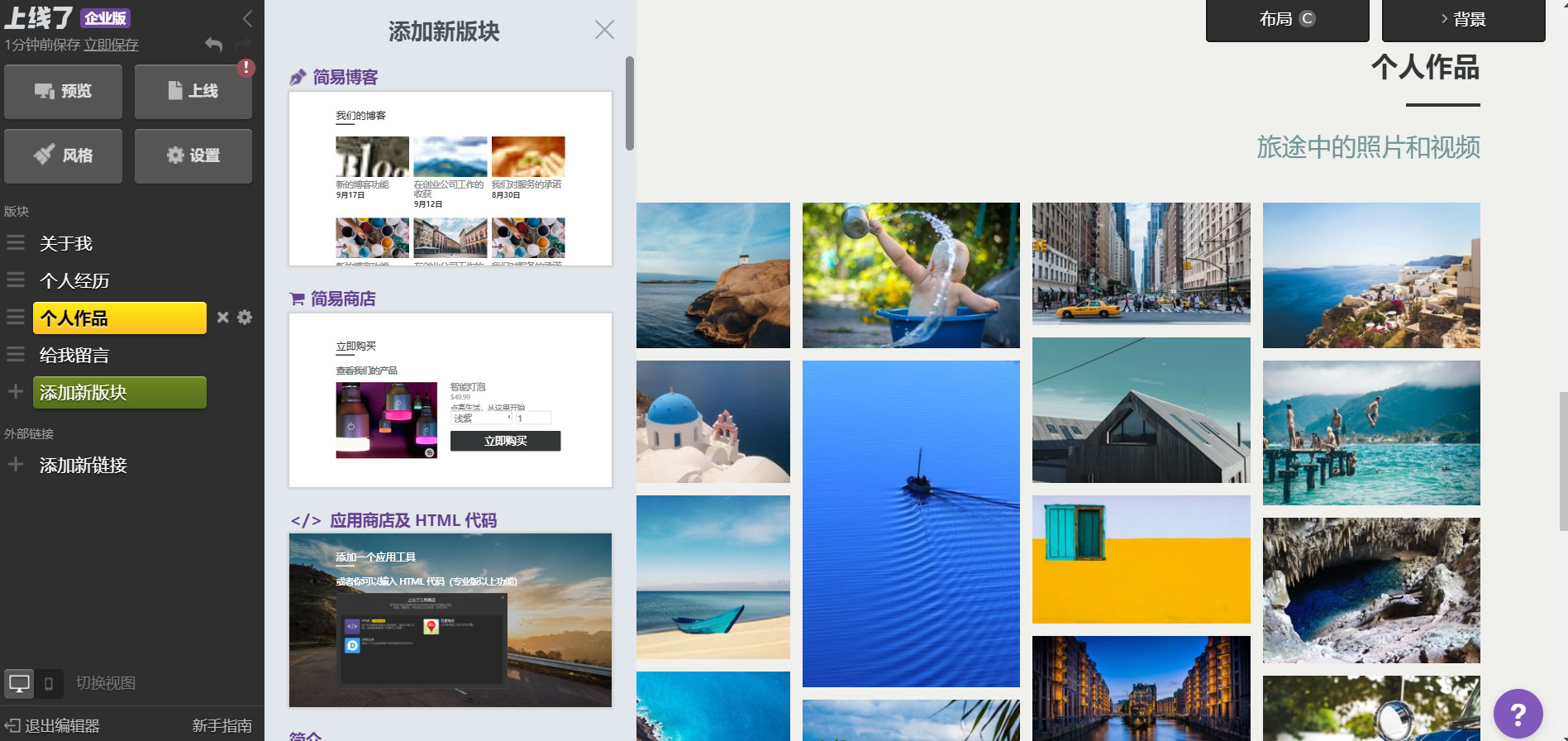Click the 预览 preview button

tap(64, 91)
